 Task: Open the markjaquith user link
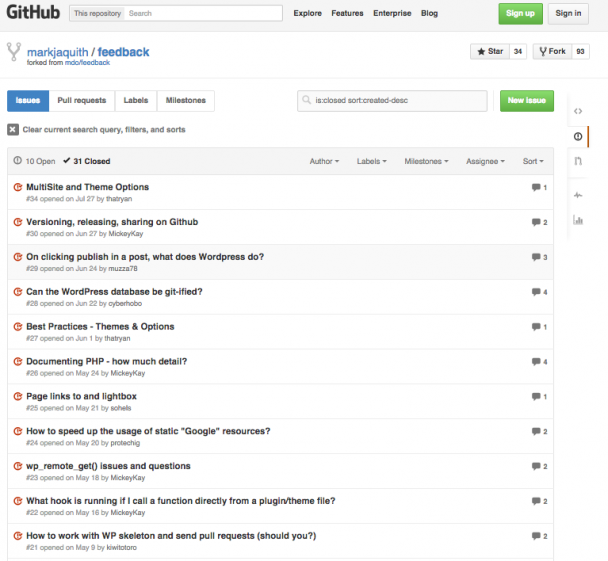point(57,52)
